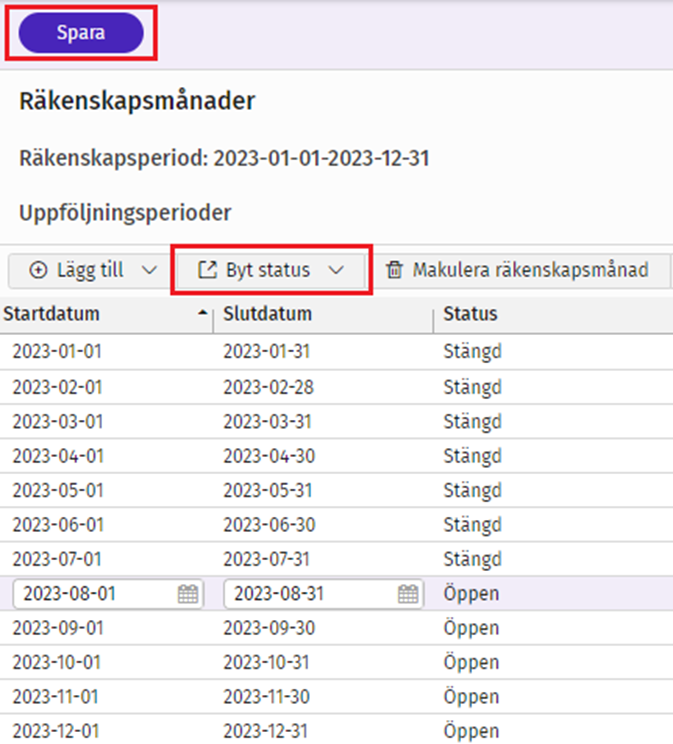Image resolution: width=673 pixels, height=744 pixels.
Task: Click end date 2023-12-31
Action: pos(266,731)
